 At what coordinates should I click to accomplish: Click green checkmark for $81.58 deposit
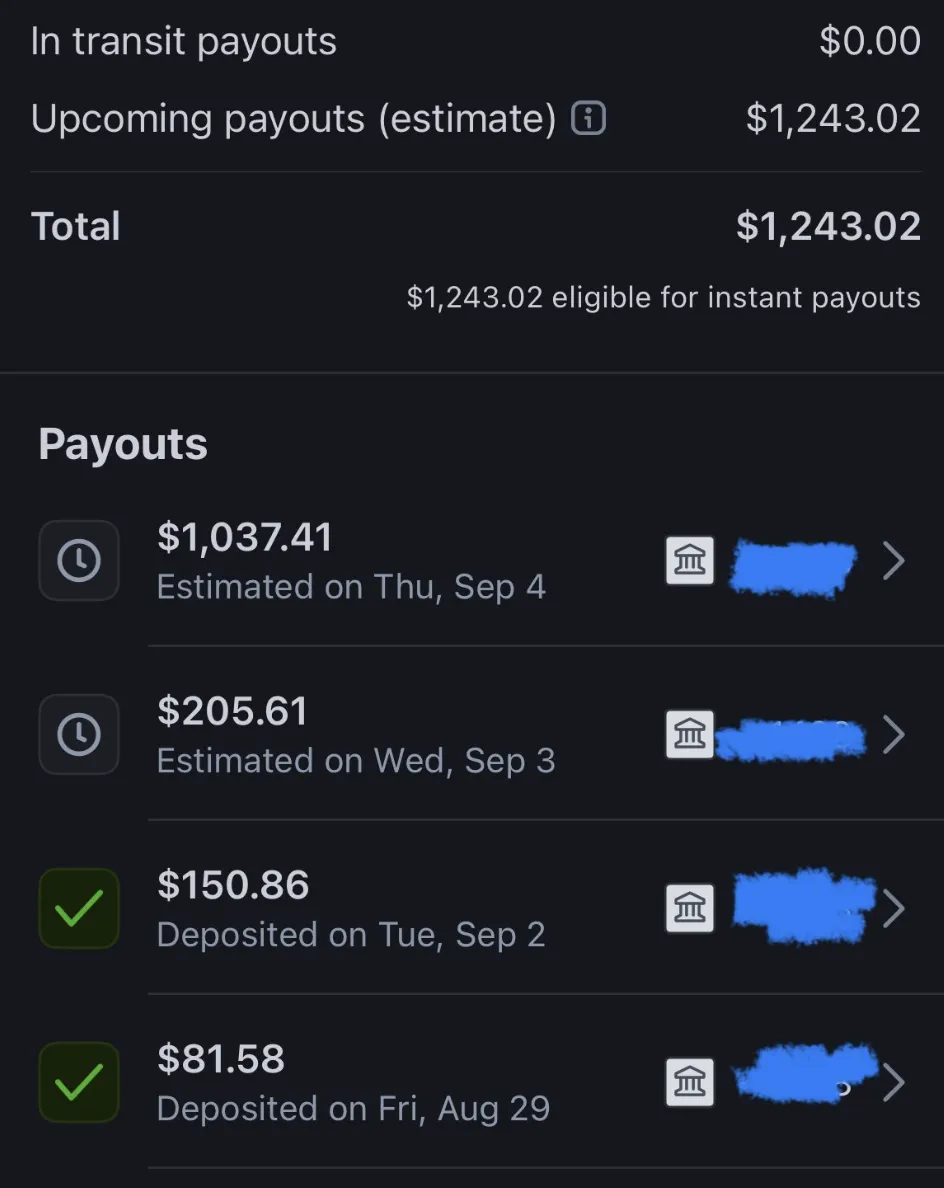(x=79, y=1082)
